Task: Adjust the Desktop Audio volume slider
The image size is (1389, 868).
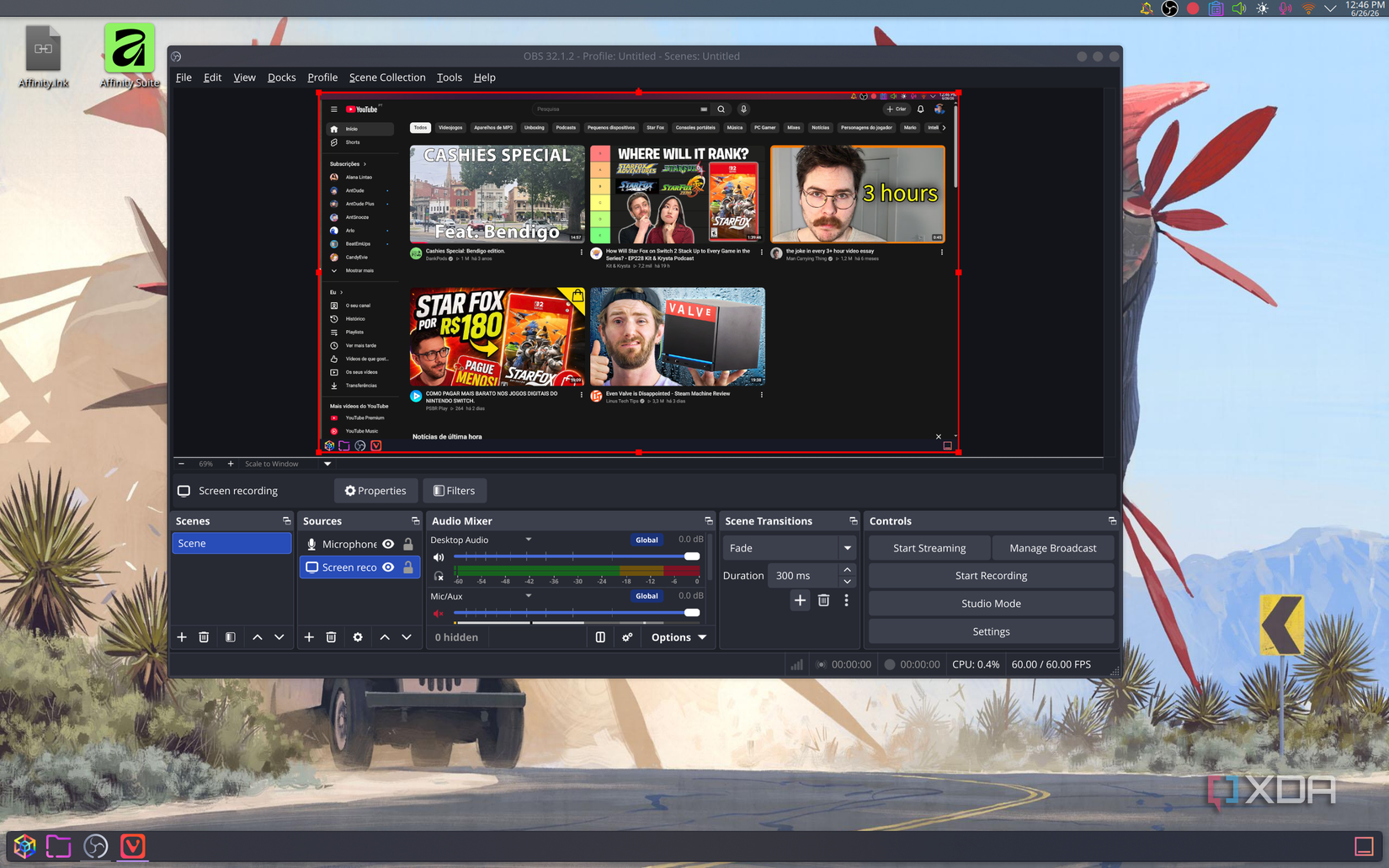Action: pyautogui.click(x=577, y=556)
